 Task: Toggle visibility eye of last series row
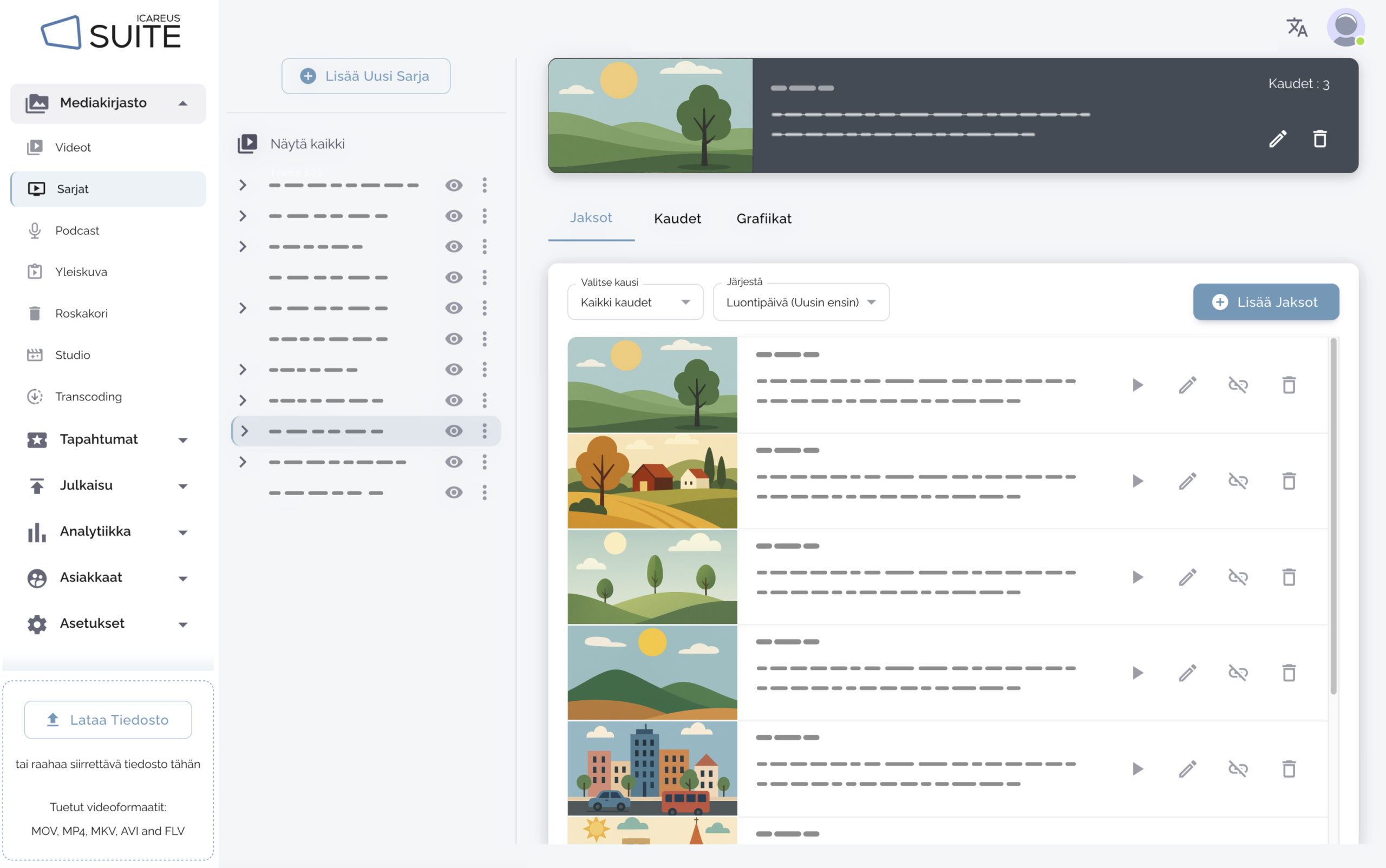coord(454,492)
